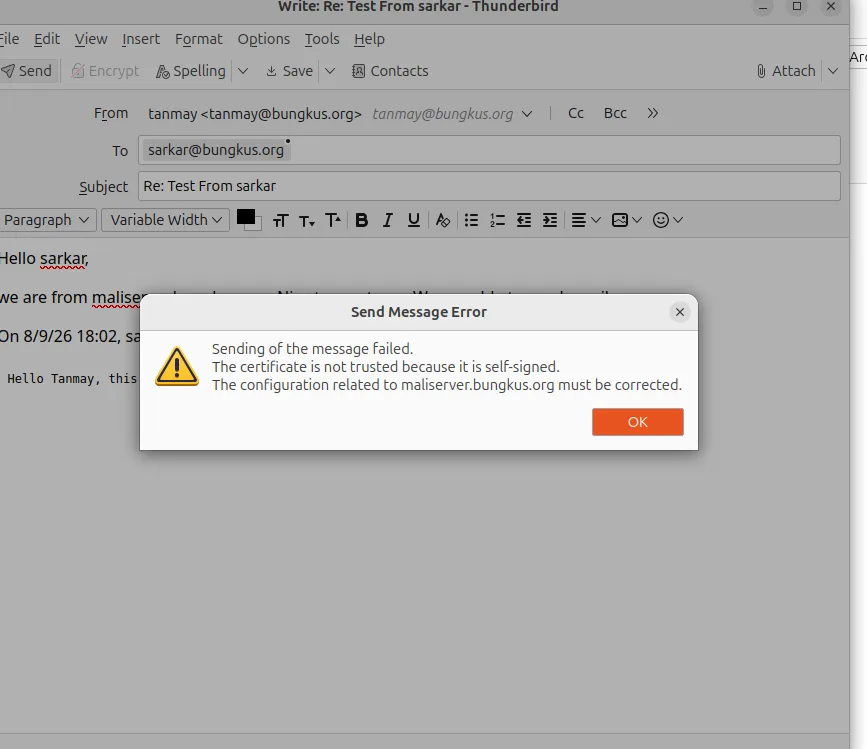Save the message draft
The height and width of the screenshot is (749, 867).
(x=289, y=71)
